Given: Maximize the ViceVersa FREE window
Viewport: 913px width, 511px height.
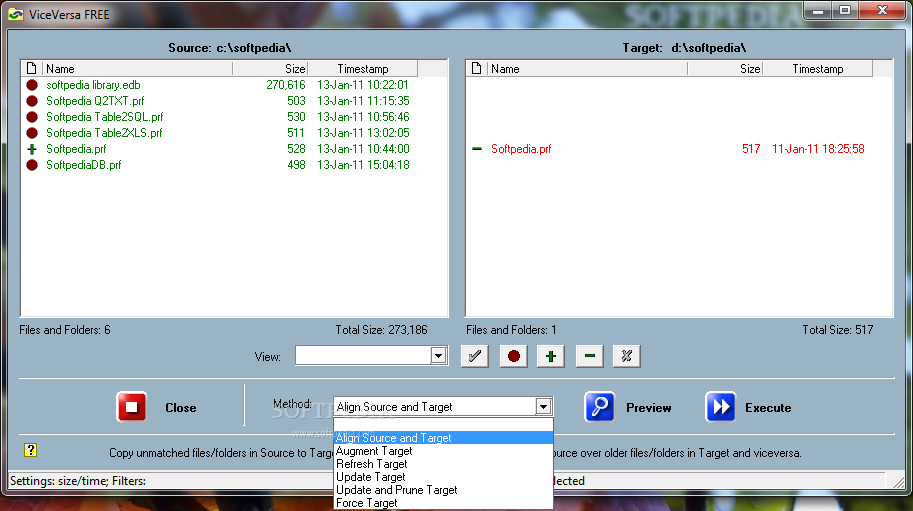Looking at the screenshot, I should tap(845, 10).
